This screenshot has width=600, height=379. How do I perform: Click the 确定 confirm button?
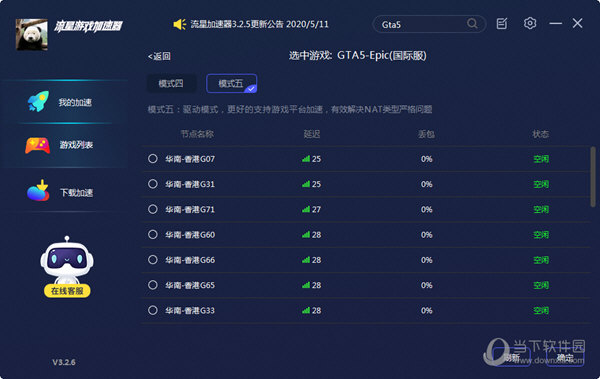(x=565, y=358)
